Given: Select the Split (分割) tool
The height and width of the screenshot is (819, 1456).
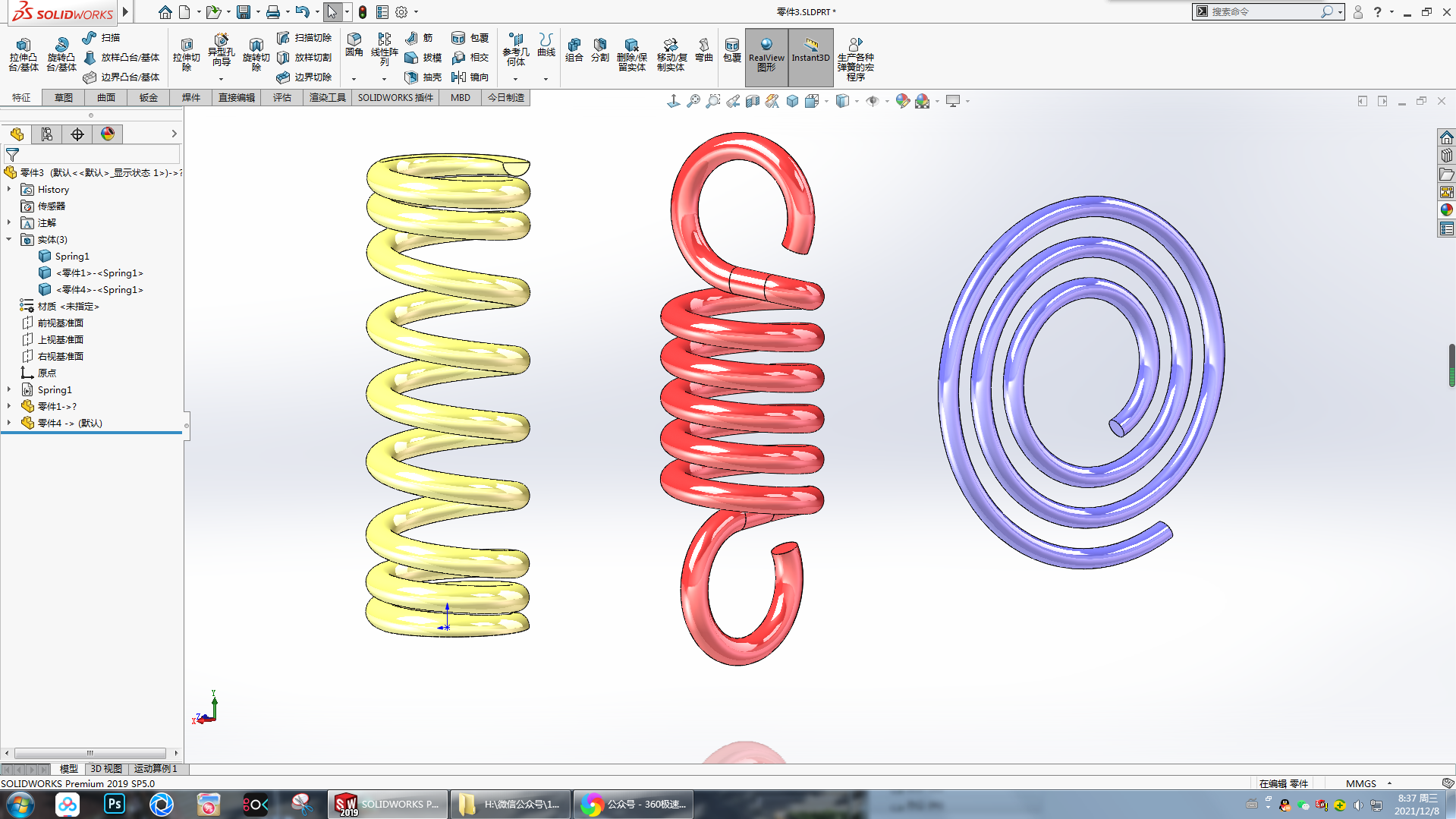Looking at the screenshot, I should (x=600, y=50).
